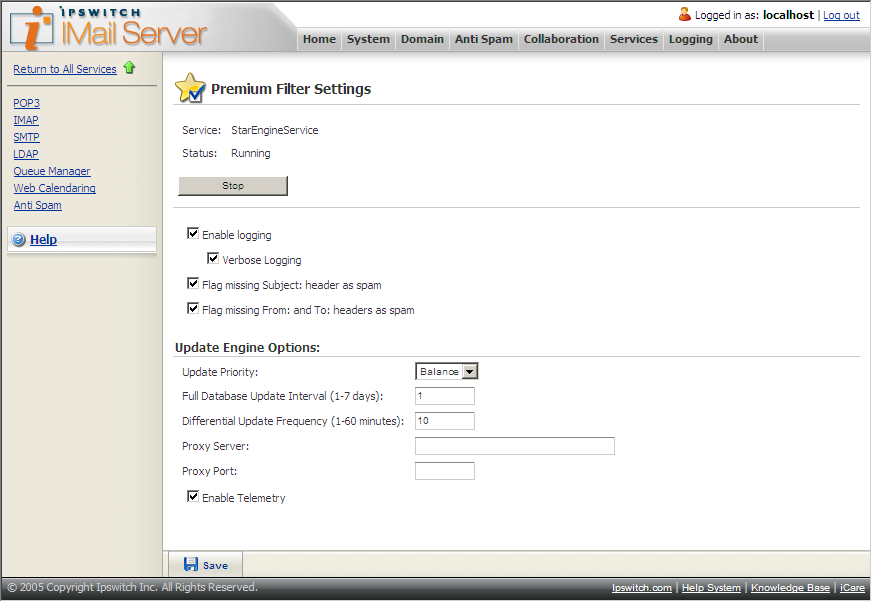
Task: Click the Premium Filter star icon
Action: [190, 89]
